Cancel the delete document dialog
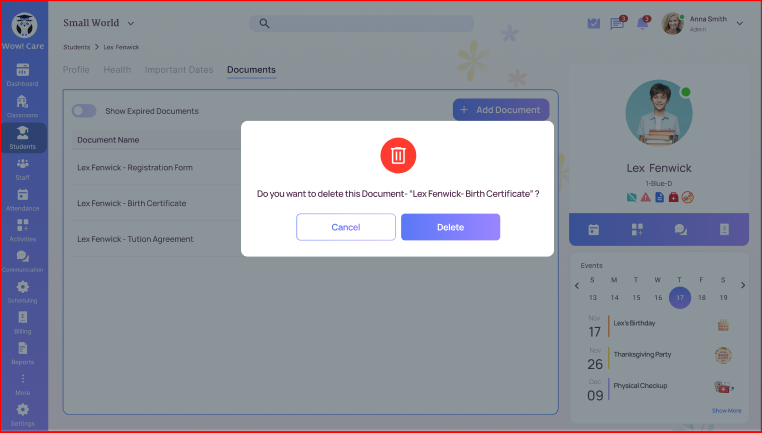Image resolution: width=762 pixels, height=433 pixels. (x=346, y=227)
